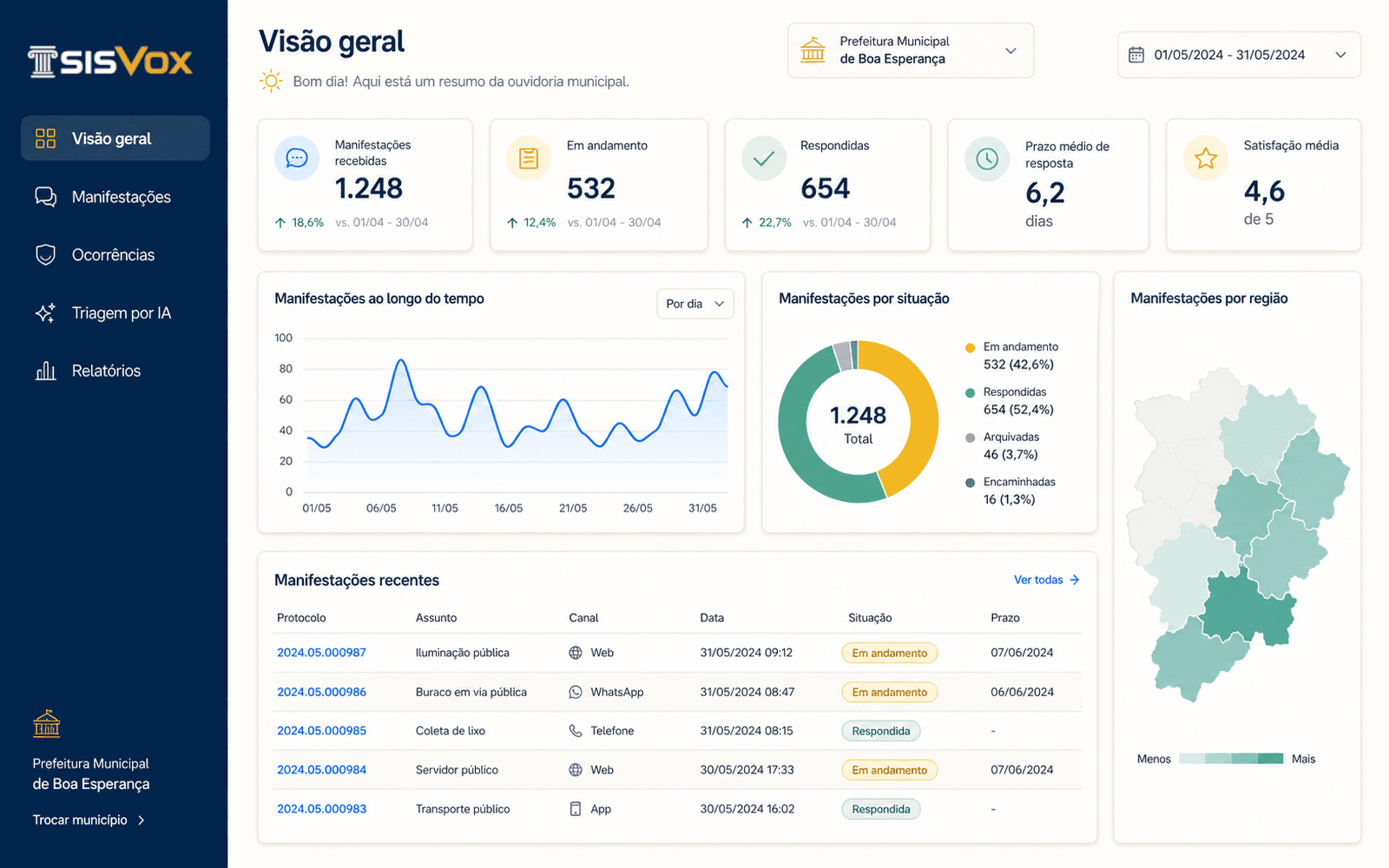The height and width of the screenshot is (868, 1389).
Task: Click the donut chart center total 1.248
Action: [x=858, y=416]
